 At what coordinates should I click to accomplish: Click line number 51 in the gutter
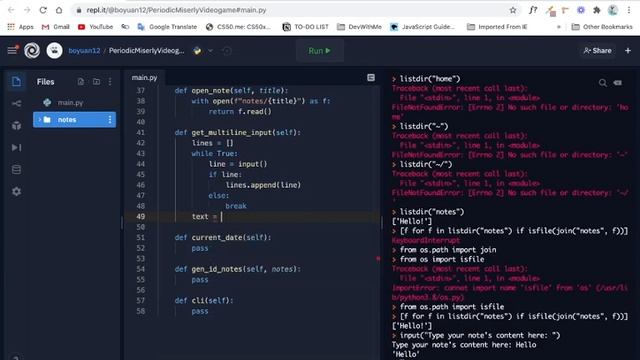[x=140, y=238]
